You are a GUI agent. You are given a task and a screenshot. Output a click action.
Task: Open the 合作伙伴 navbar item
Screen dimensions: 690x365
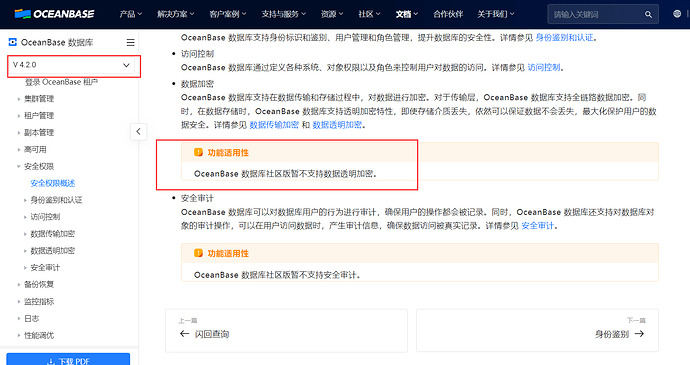(448, 14)
